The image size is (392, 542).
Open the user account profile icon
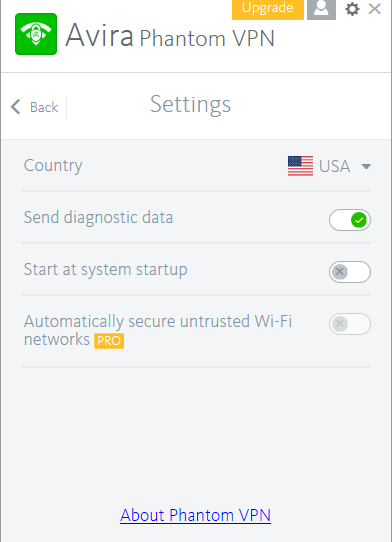point(321,9)
